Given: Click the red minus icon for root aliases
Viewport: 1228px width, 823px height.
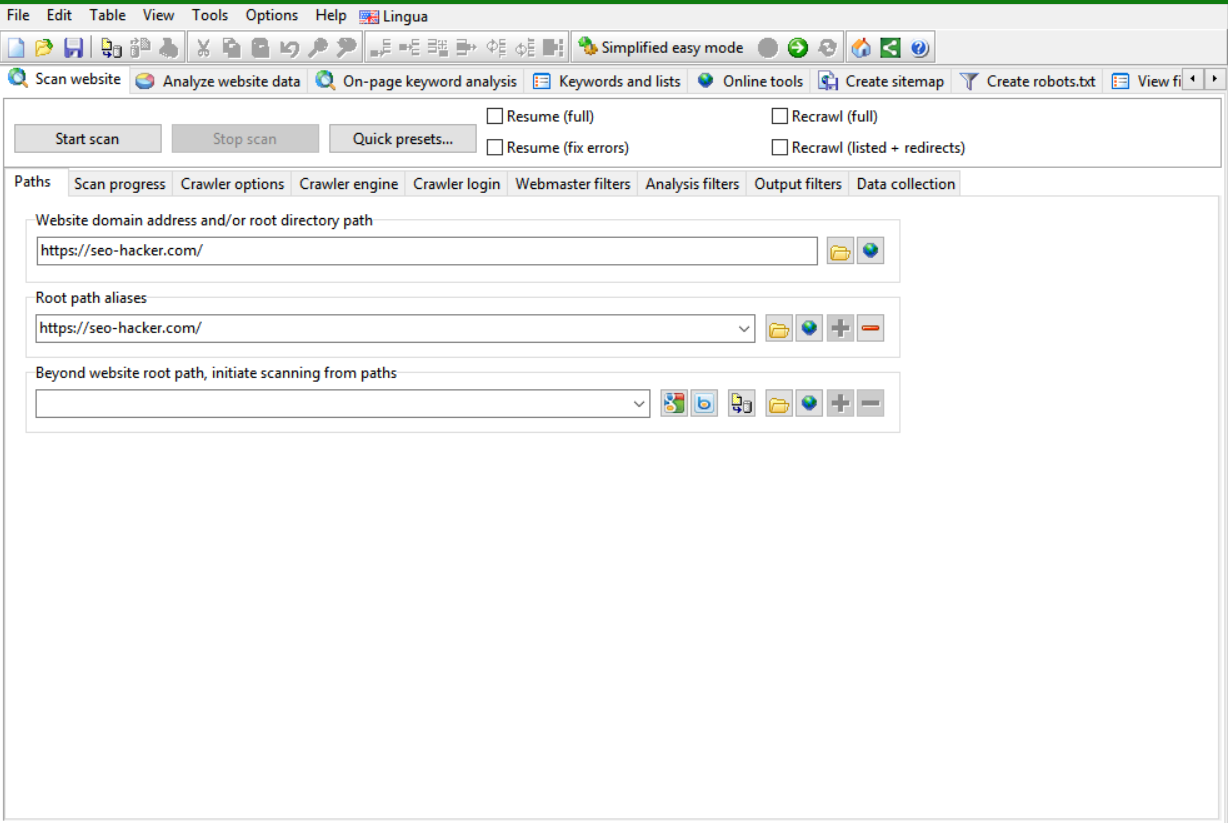Looking at the screenshot, I should 870,328.
